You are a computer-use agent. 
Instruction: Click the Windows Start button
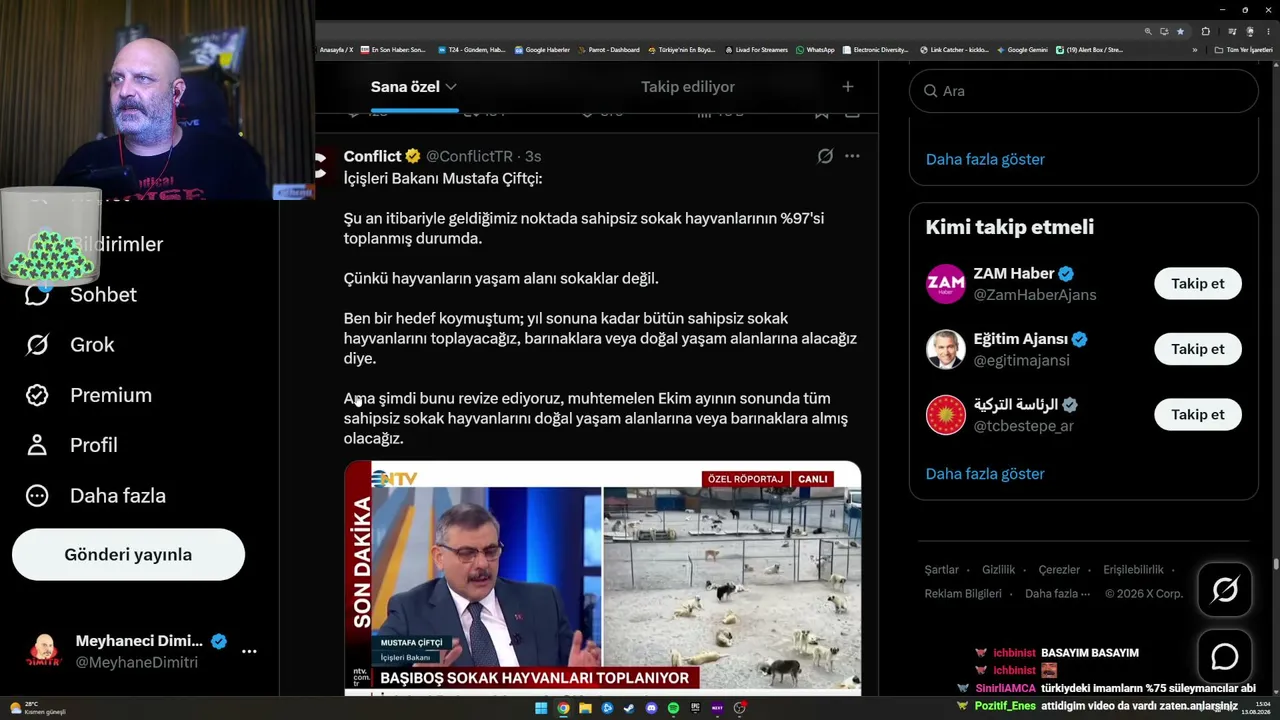tap(541, 708)
